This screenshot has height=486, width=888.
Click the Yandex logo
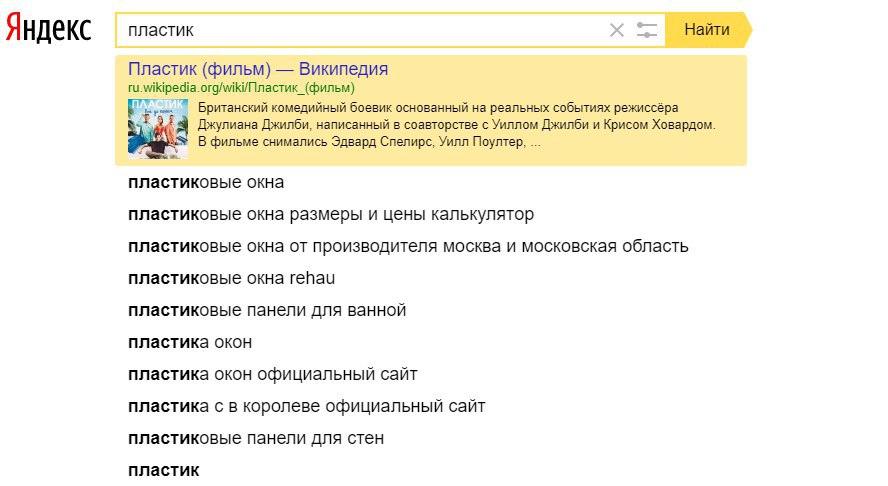(x=48, y=29)
